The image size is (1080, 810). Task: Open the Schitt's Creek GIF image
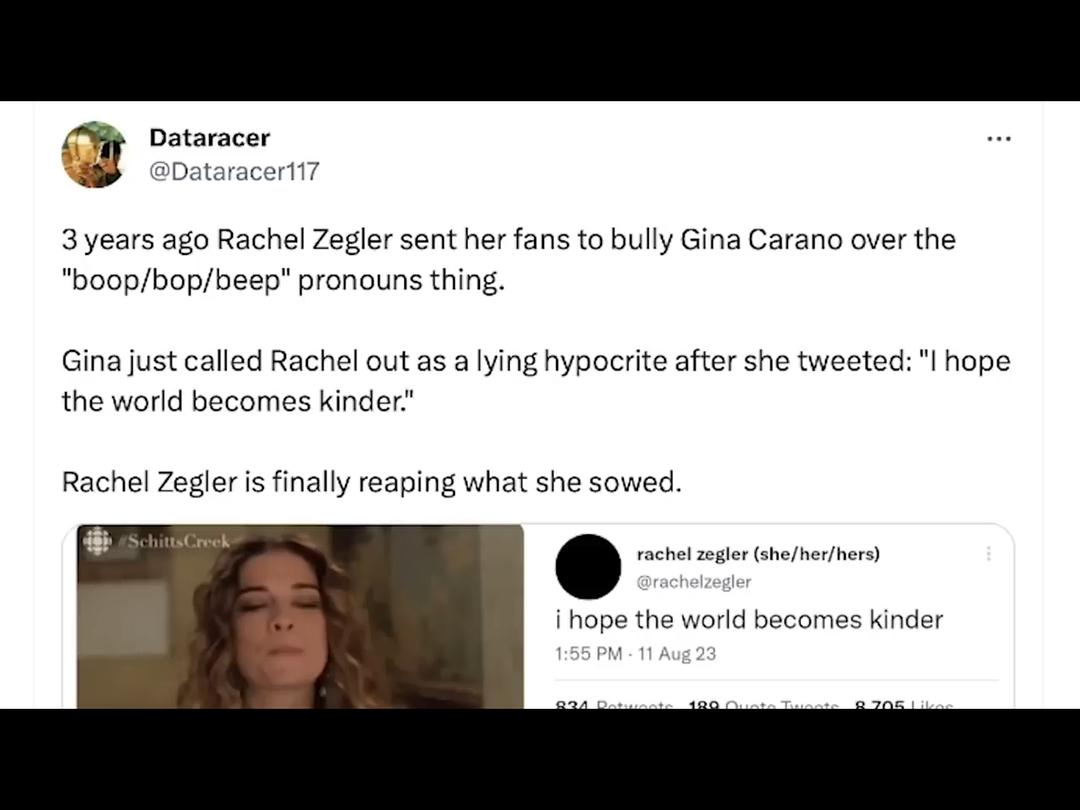pos(300,616)
